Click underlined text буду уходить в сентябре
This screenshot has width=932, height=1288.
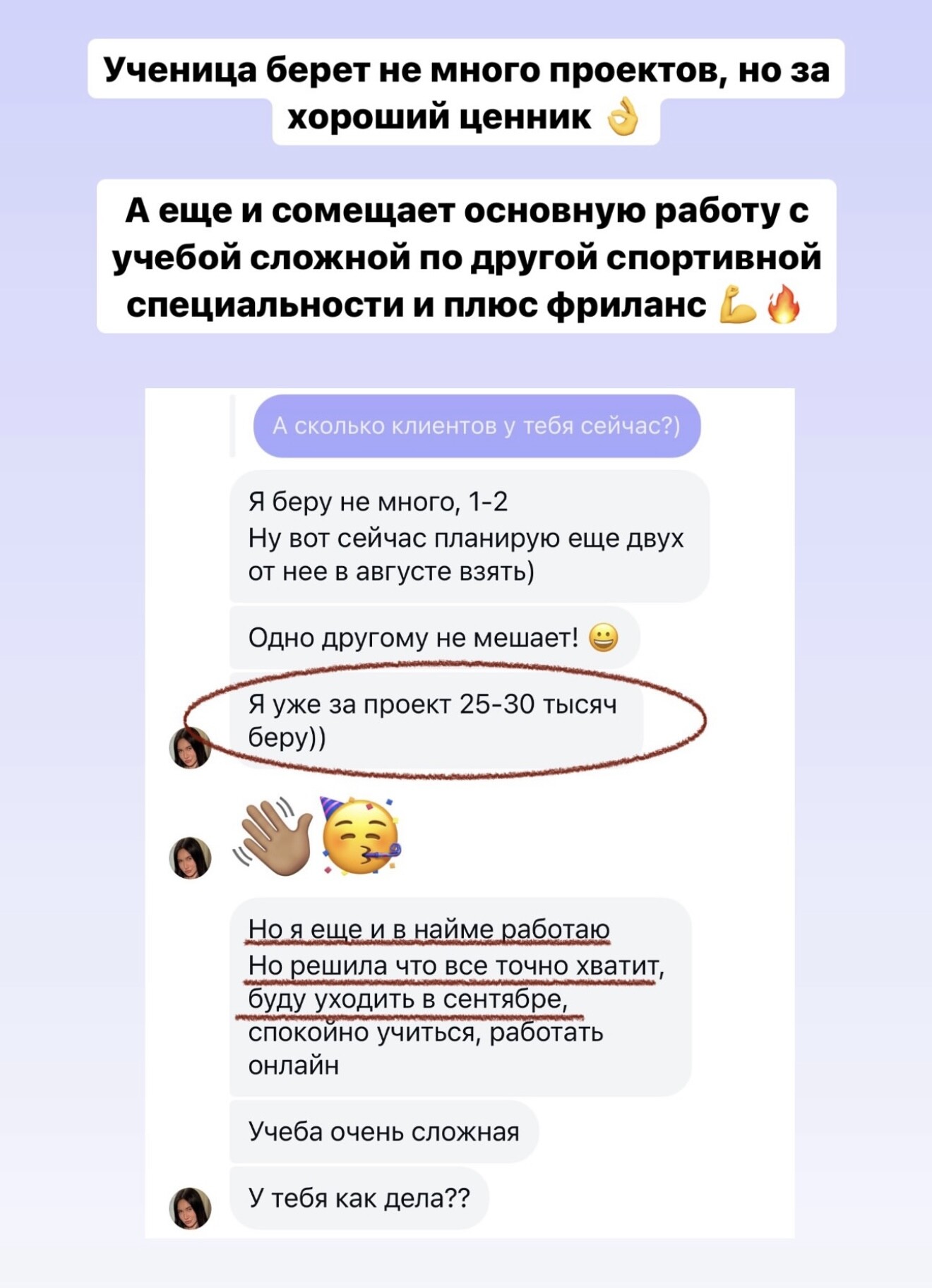(407, 999)
